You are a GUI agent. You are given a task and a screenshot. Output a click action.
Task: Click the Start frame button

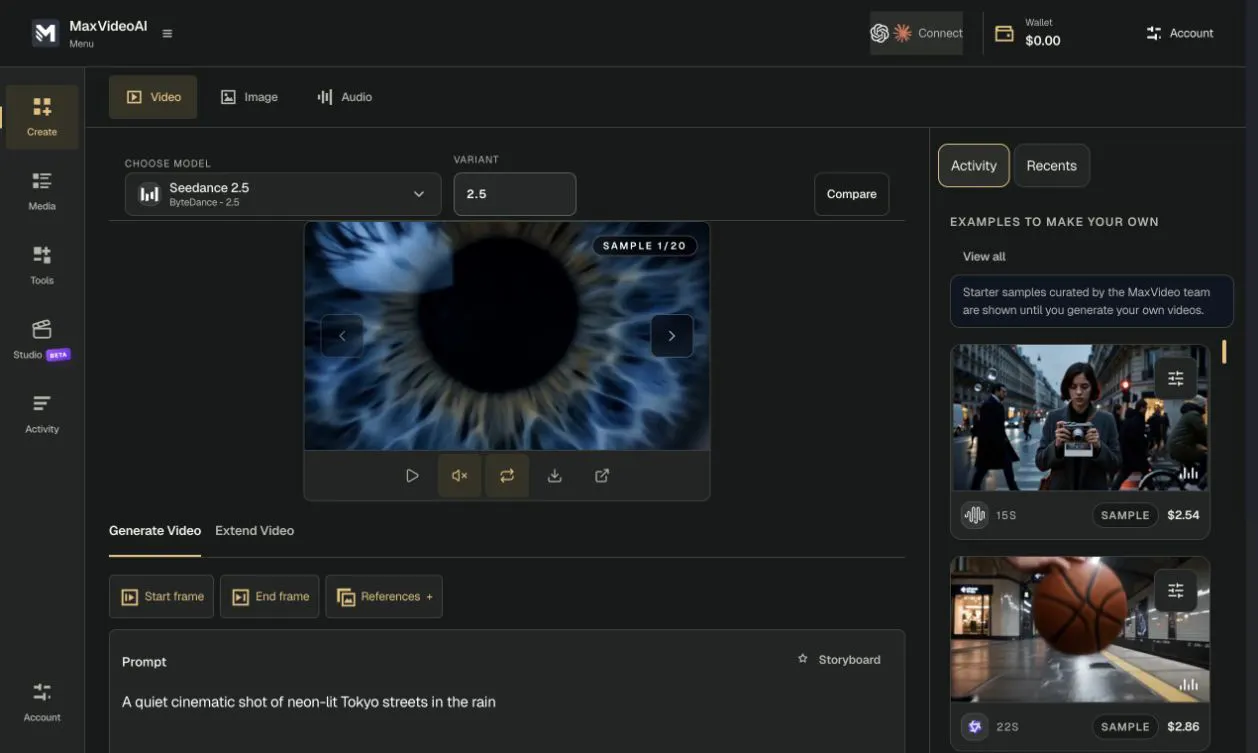click(x=161, y=596)
